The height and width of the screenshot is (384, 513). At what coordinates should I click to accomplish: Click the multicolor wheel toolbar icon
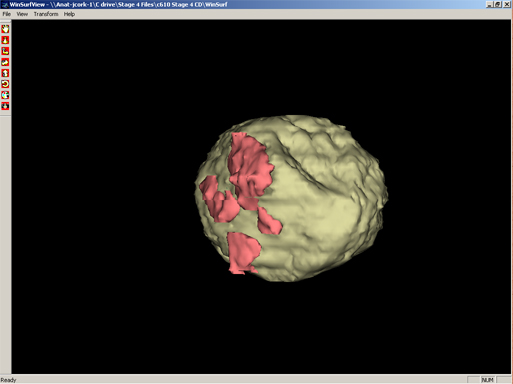[5, 95]
